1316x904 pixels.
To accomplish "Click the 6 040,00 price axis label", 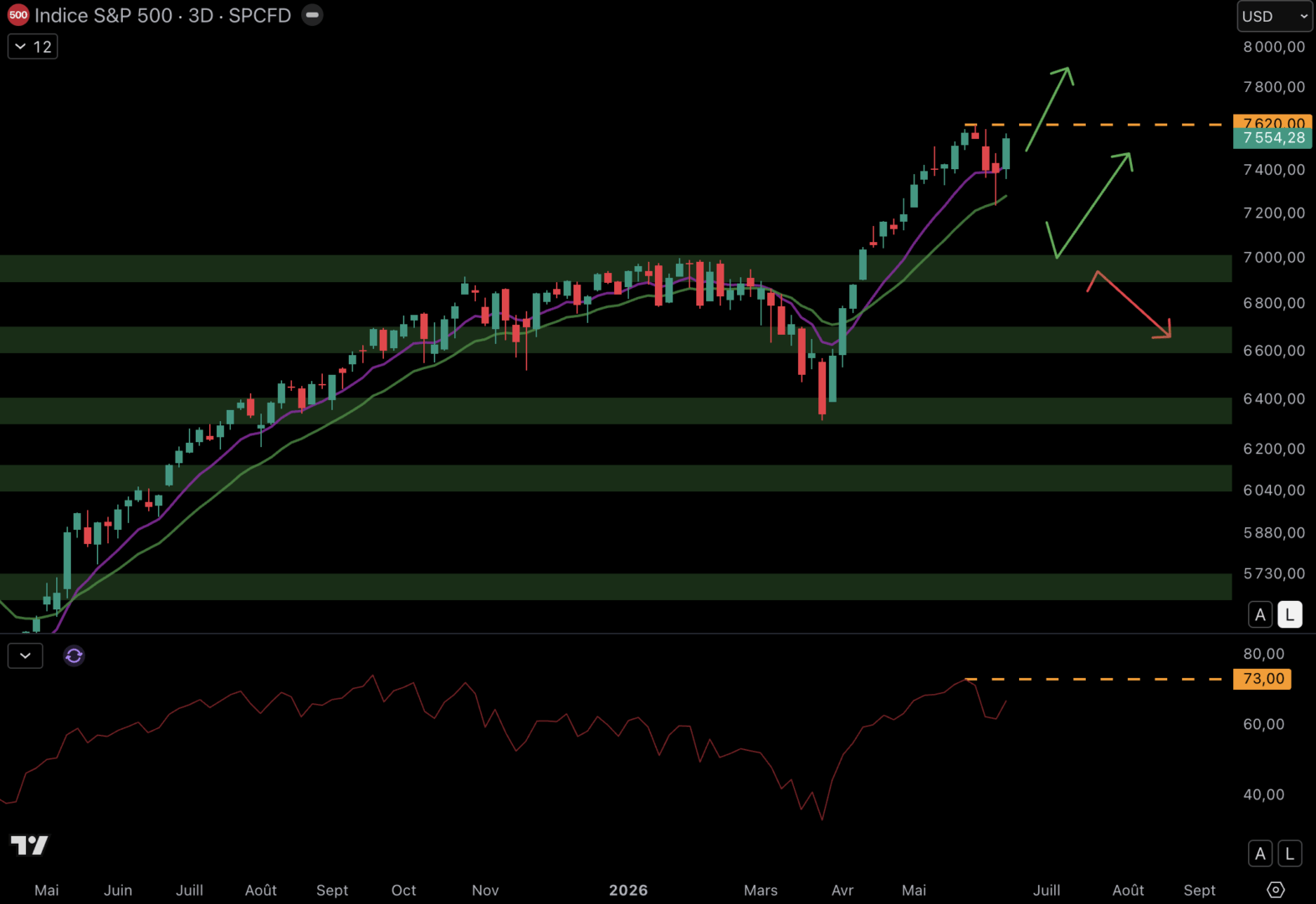I will [1274, 490].
